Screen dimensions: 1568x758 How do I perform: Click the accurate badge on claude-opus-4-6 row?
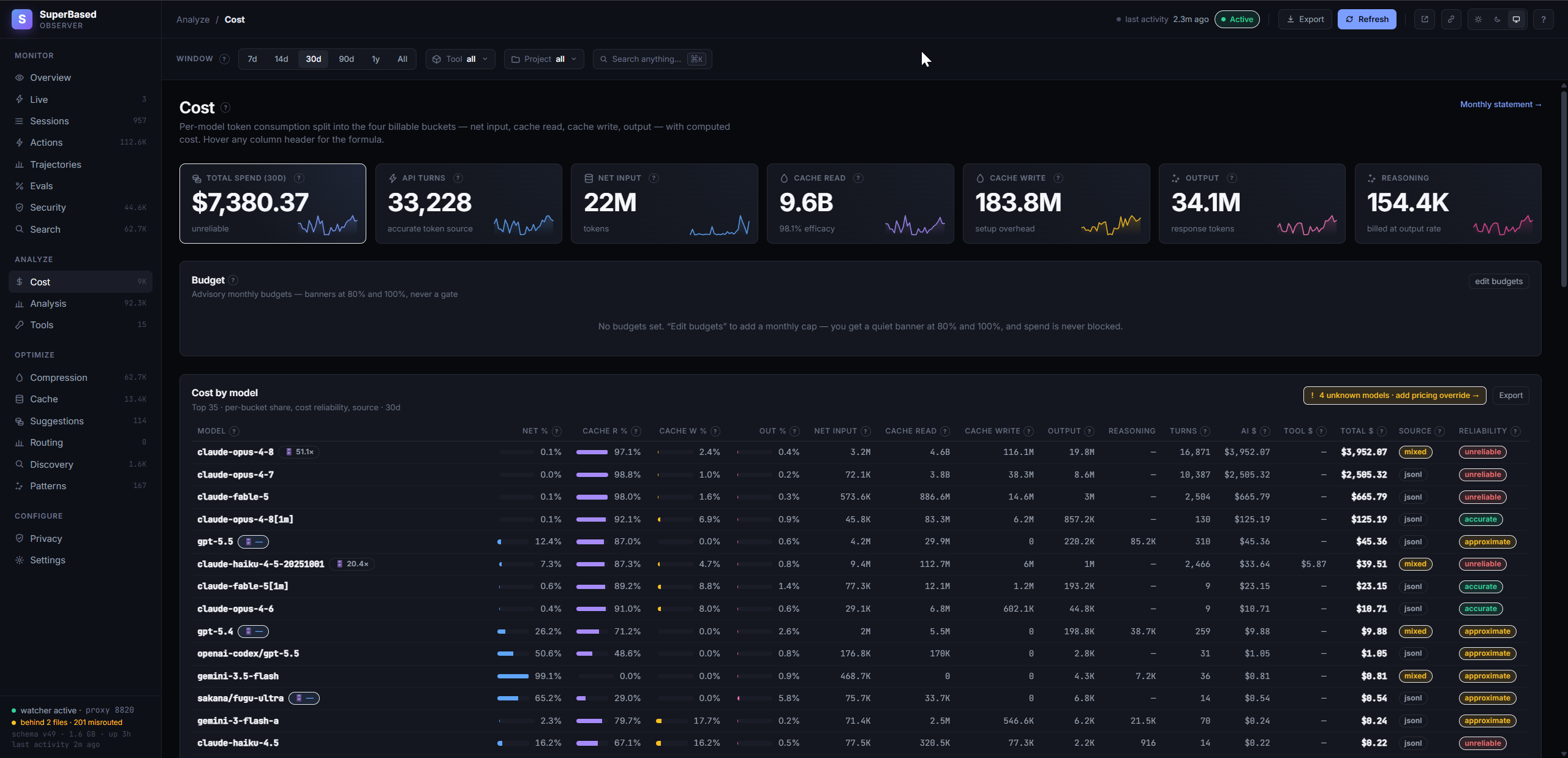[x=1480, y=609]
